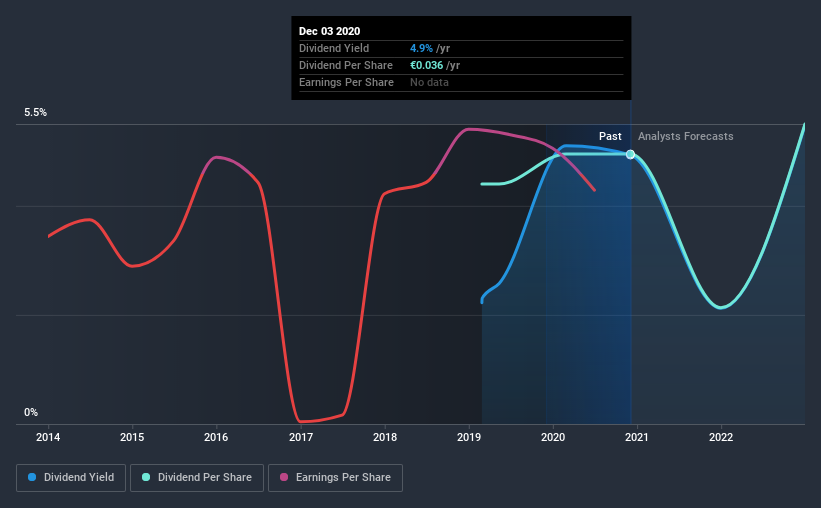Image resolution: width=821 pixels, height=508 pixels.
Task: Toggle the Dividend Per Share legend button
Action: coord(197,478)
